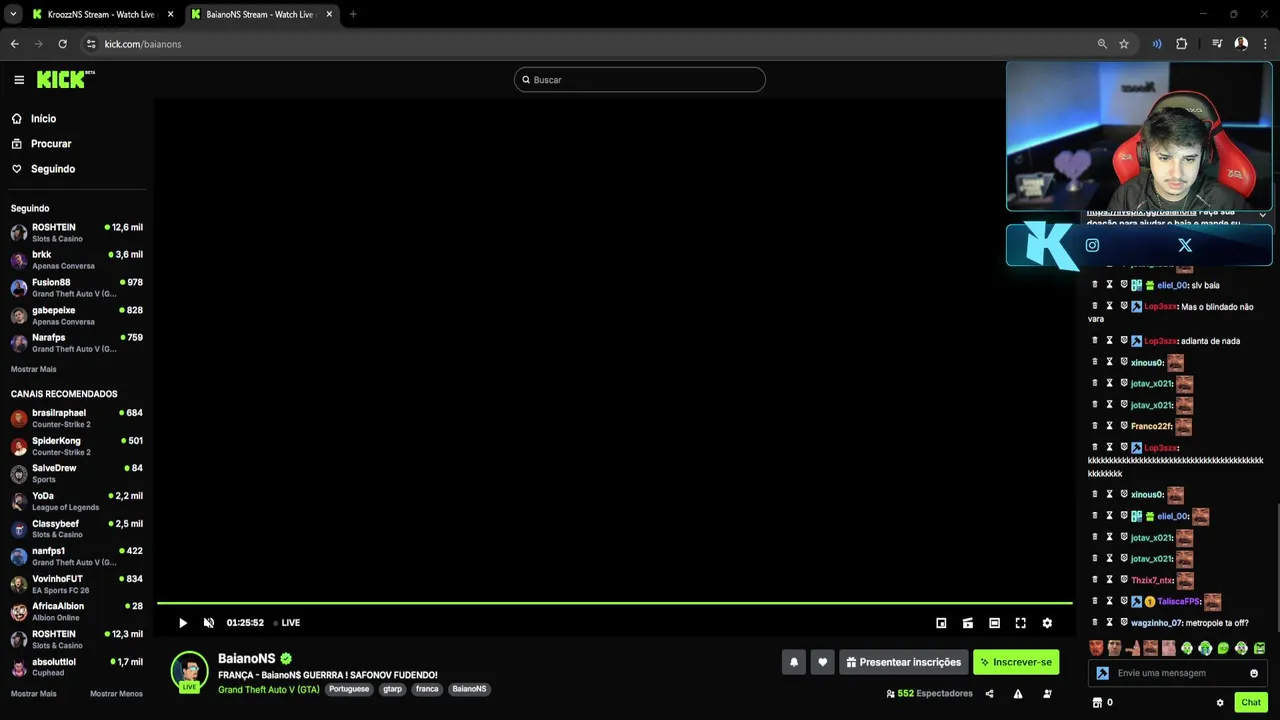Show more recommended channels at bottom
The height and width of the screenshot is (720, 1280).
pos(34,694)
